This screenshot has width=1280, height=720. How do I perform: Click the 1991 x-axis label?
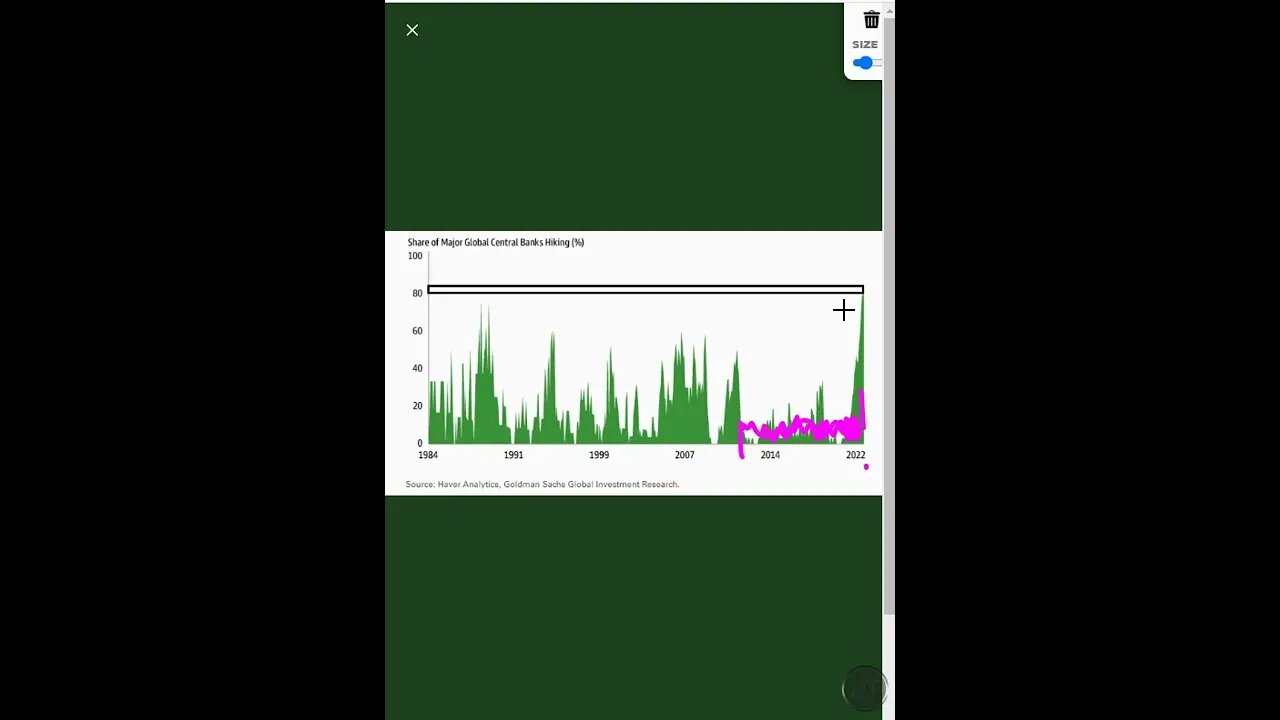513,455
